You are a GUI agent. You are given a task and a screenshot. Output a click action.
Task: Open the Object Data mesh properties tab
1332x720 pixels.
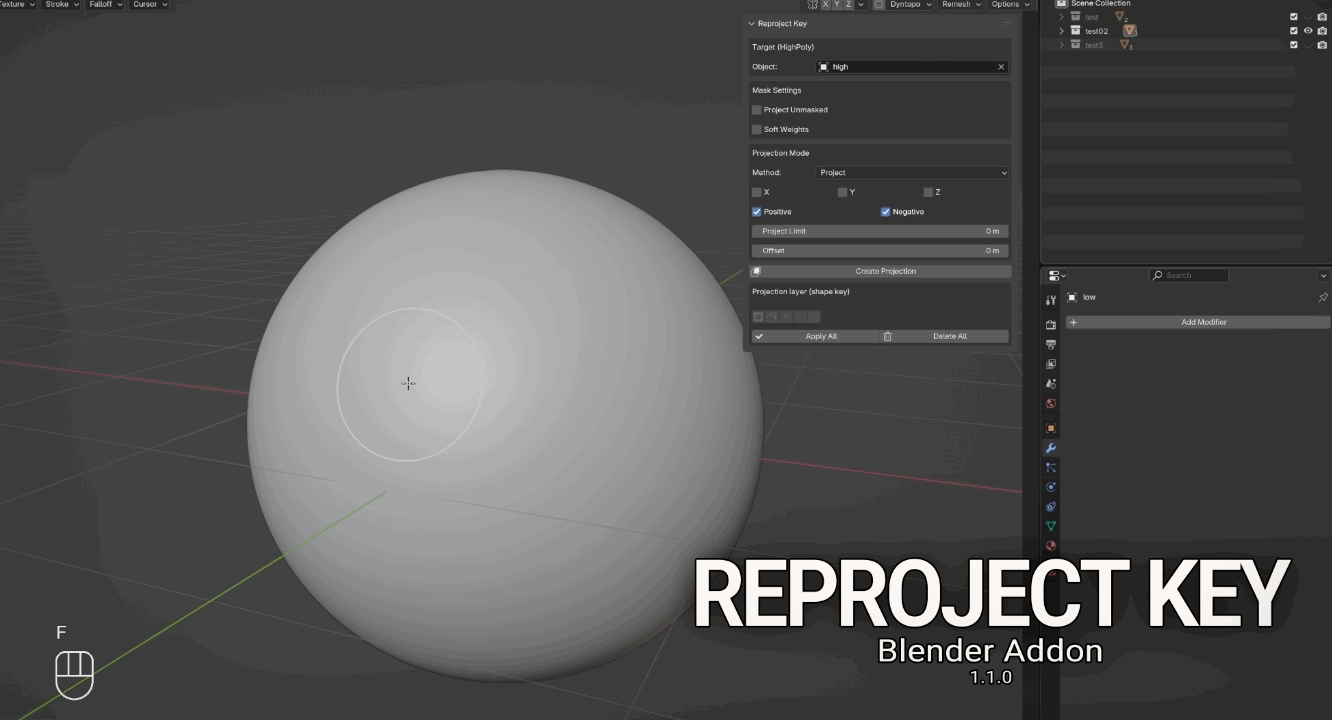click(1051, 526)
